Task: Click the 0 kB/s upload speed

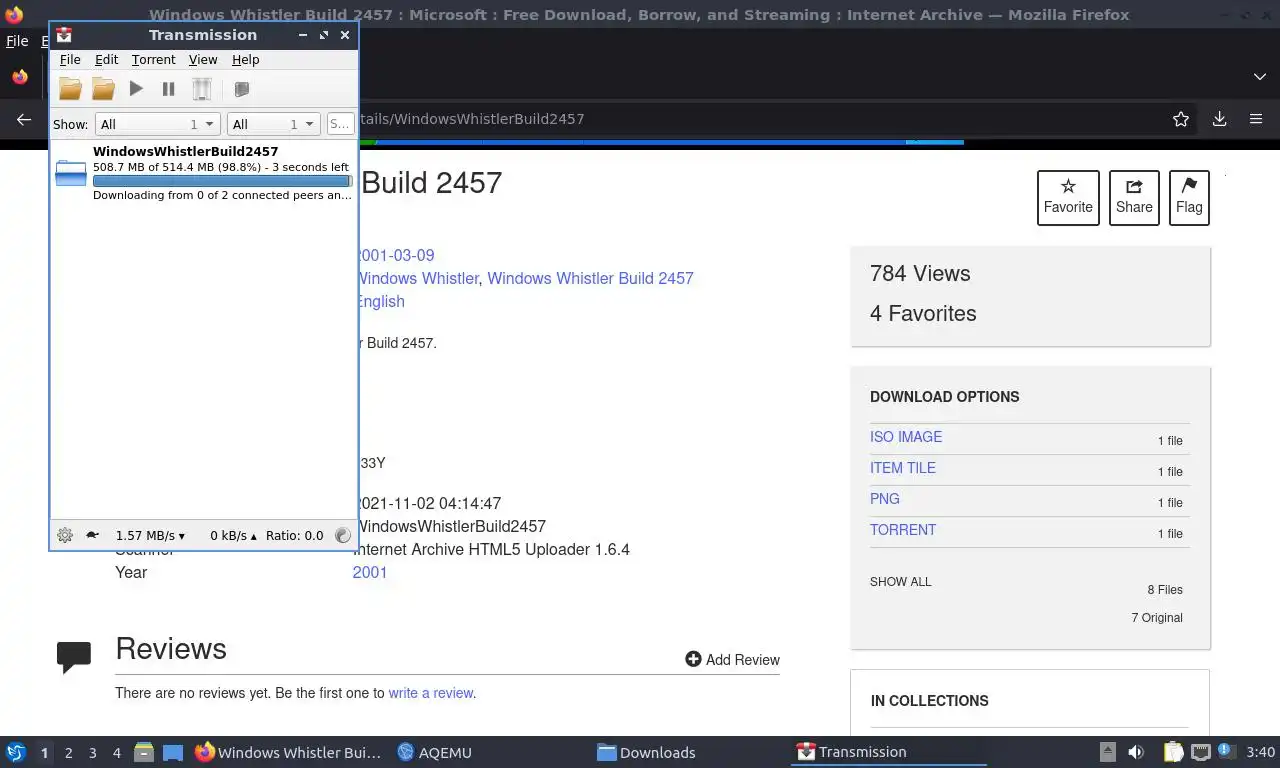Action: 233,536
